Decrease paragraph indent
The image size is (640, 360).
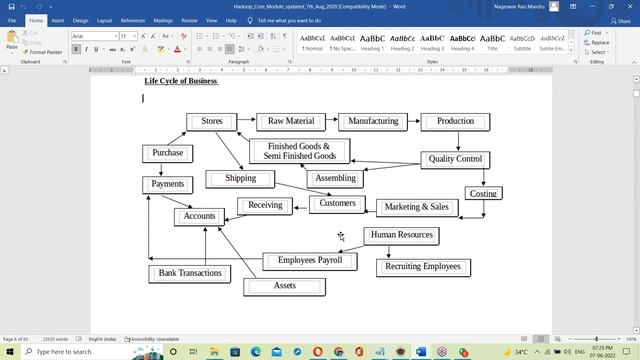(x=251, y=36)
